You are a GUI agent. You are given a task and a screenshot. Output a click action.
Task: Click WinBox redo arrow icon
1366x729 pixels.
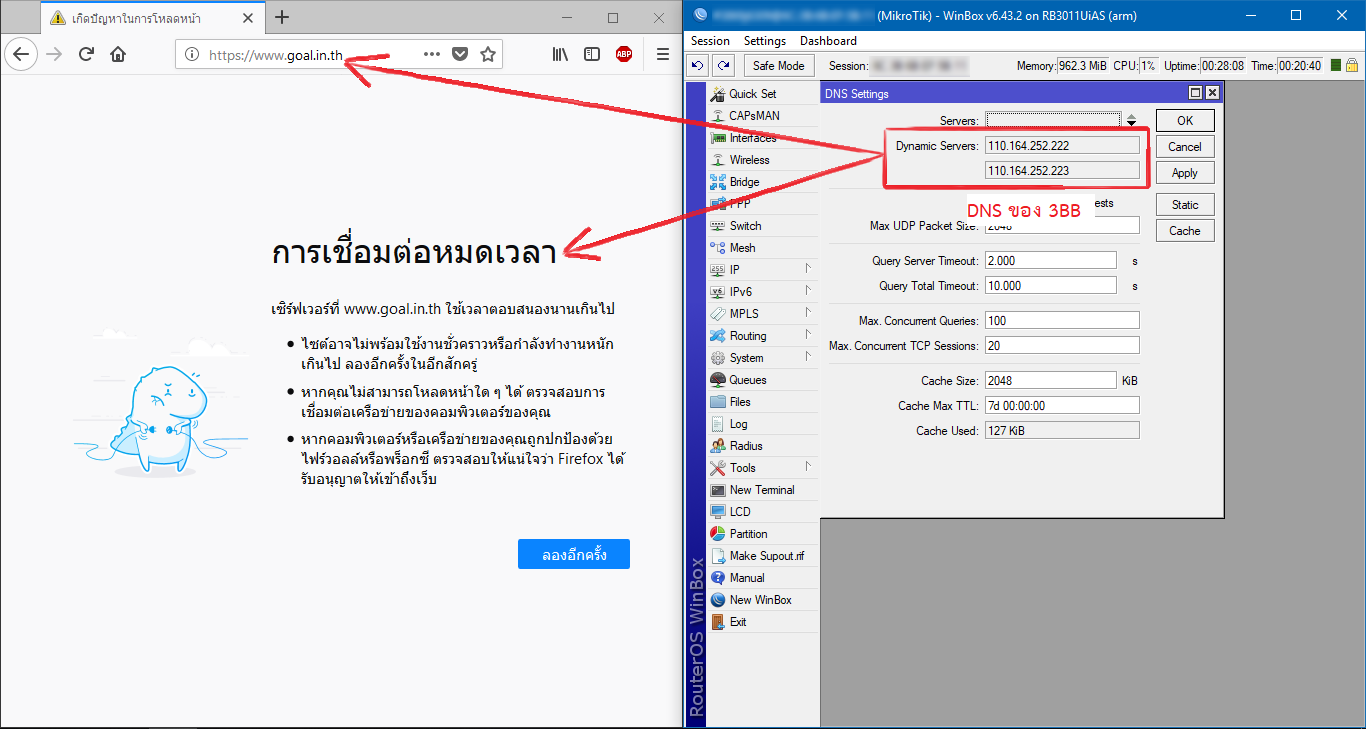(723, 65)
